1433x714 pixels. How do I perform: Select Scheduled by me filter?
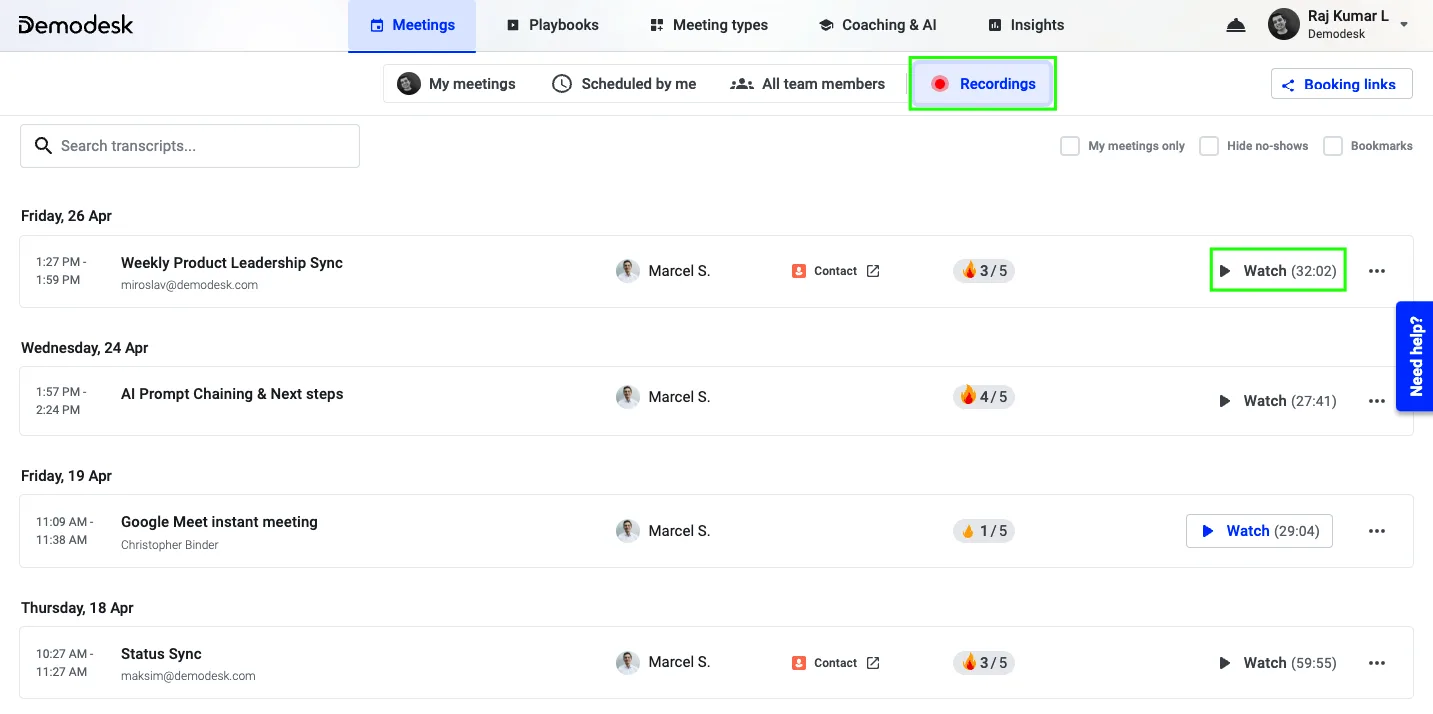point(625,84)
